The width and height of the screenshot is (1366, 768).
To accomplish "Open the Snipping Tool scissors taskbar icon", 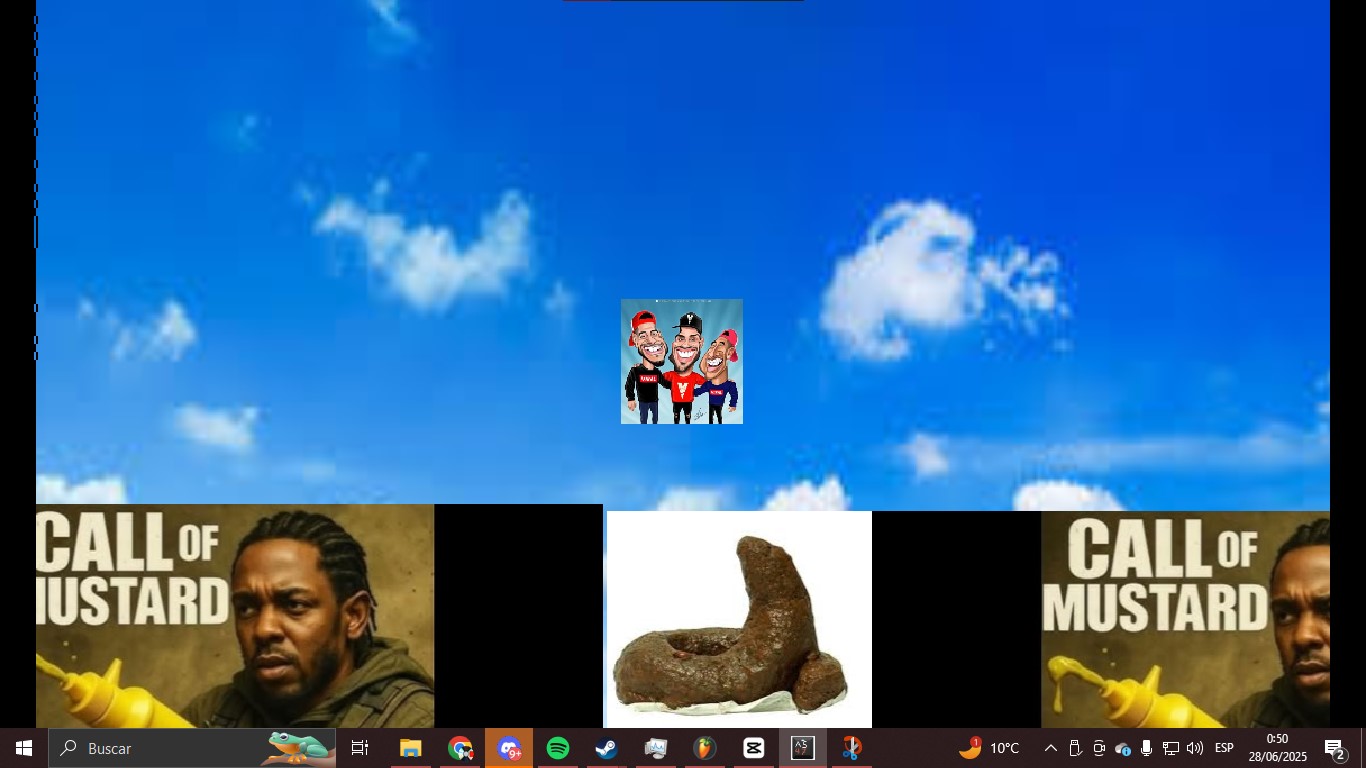I will [852, 748].
